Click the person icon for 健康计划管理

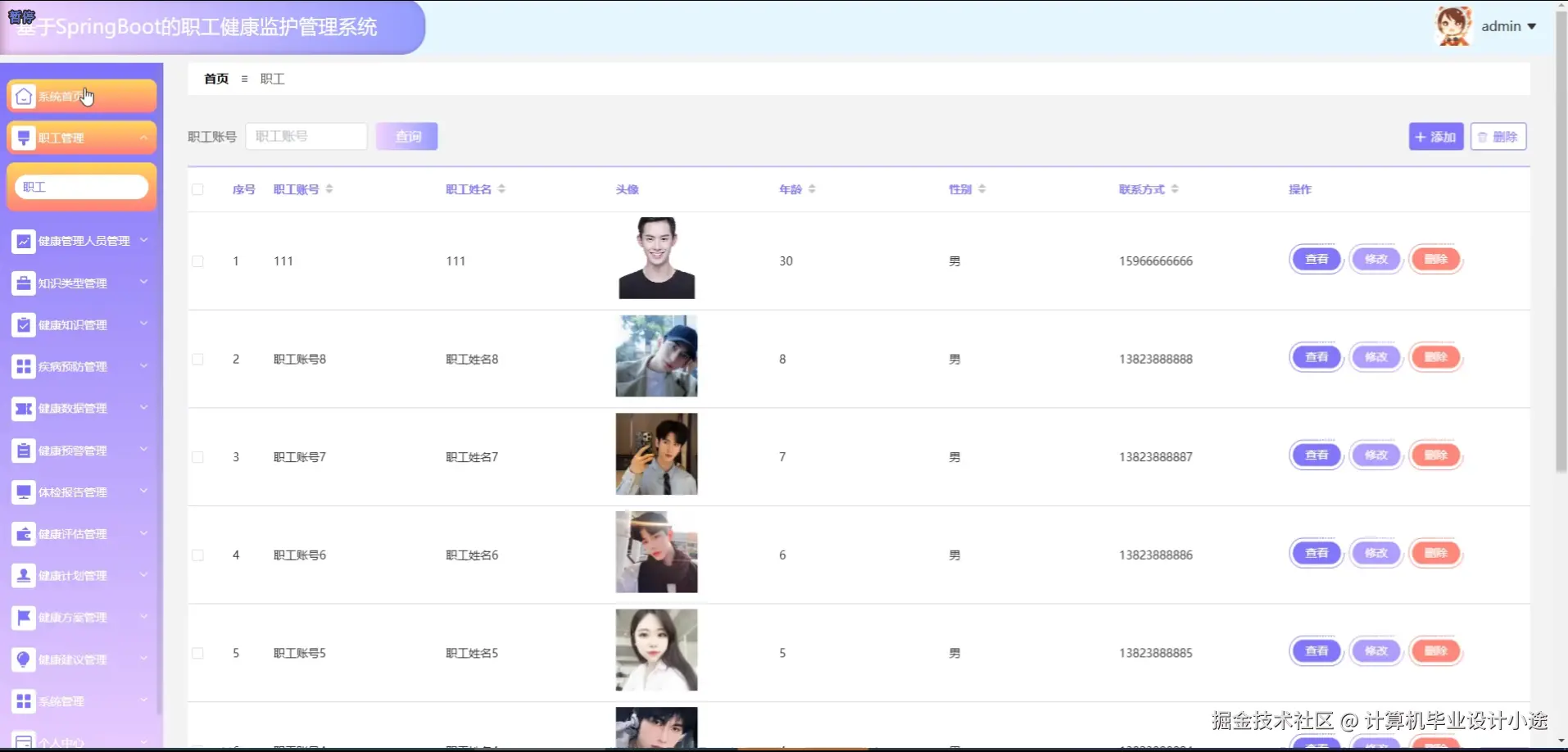click(24, 576)
